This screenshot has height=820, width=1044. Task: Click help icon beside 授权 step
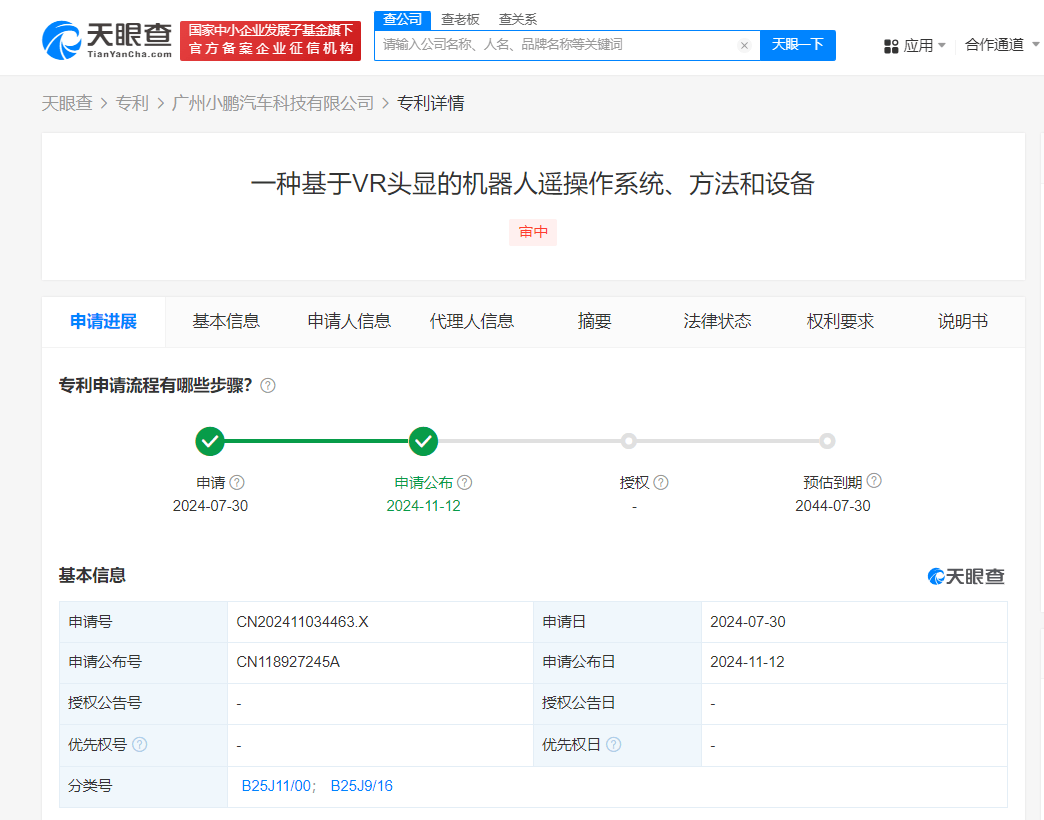click(x=661, y=482)
